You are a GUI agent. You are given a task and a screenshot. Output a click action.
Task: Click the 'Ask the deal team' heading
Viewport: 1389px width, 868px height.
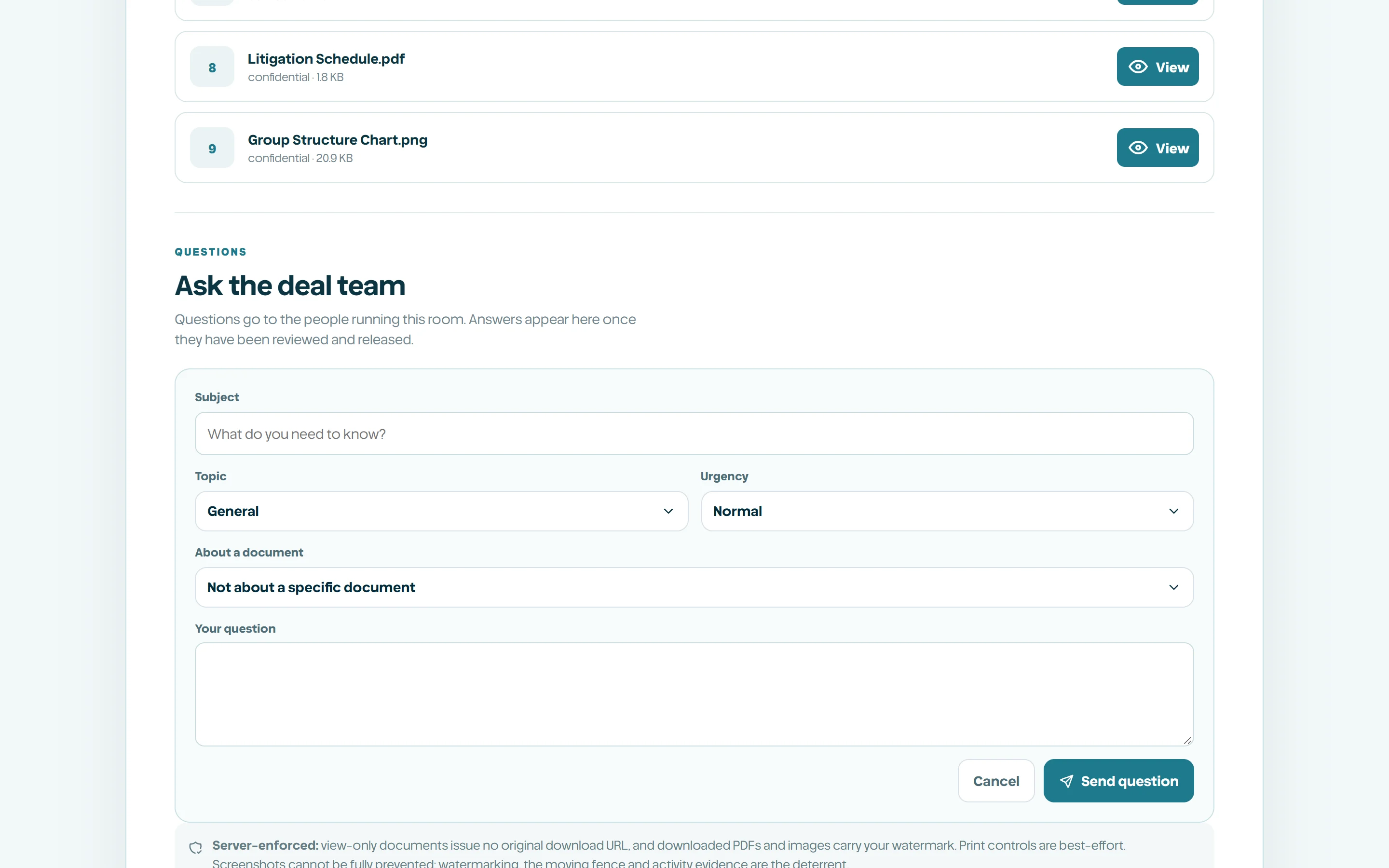290,285
